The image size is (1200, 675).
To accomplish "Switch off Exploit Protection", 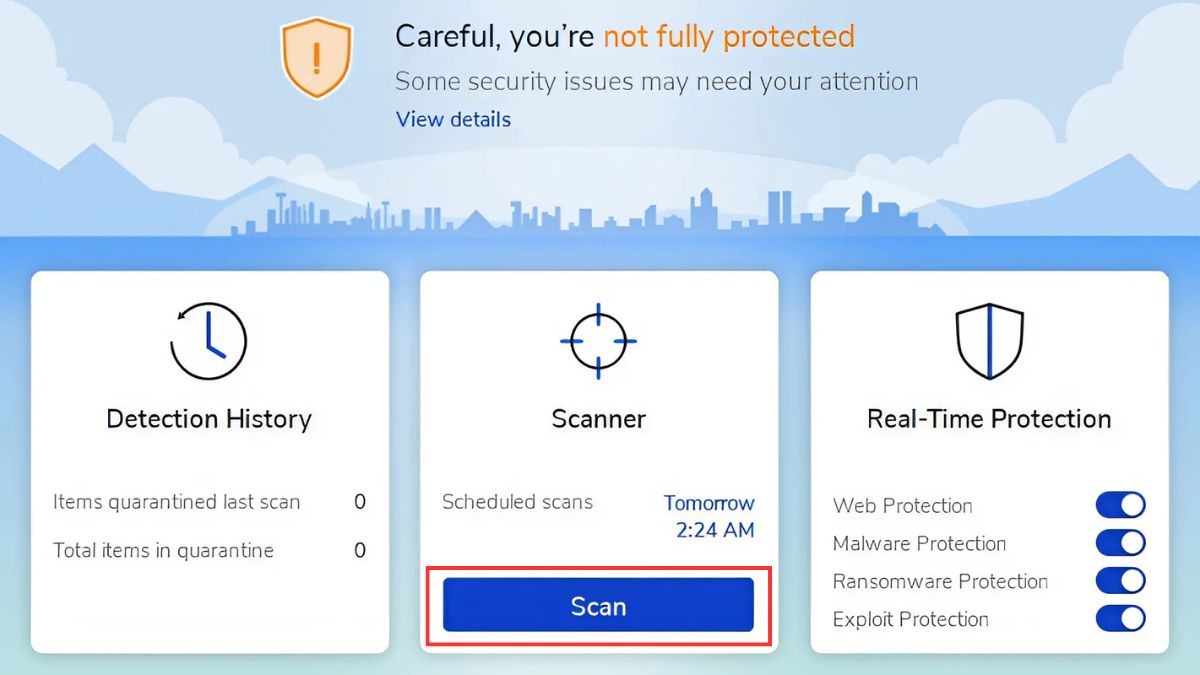I will tap(1120, 619).
